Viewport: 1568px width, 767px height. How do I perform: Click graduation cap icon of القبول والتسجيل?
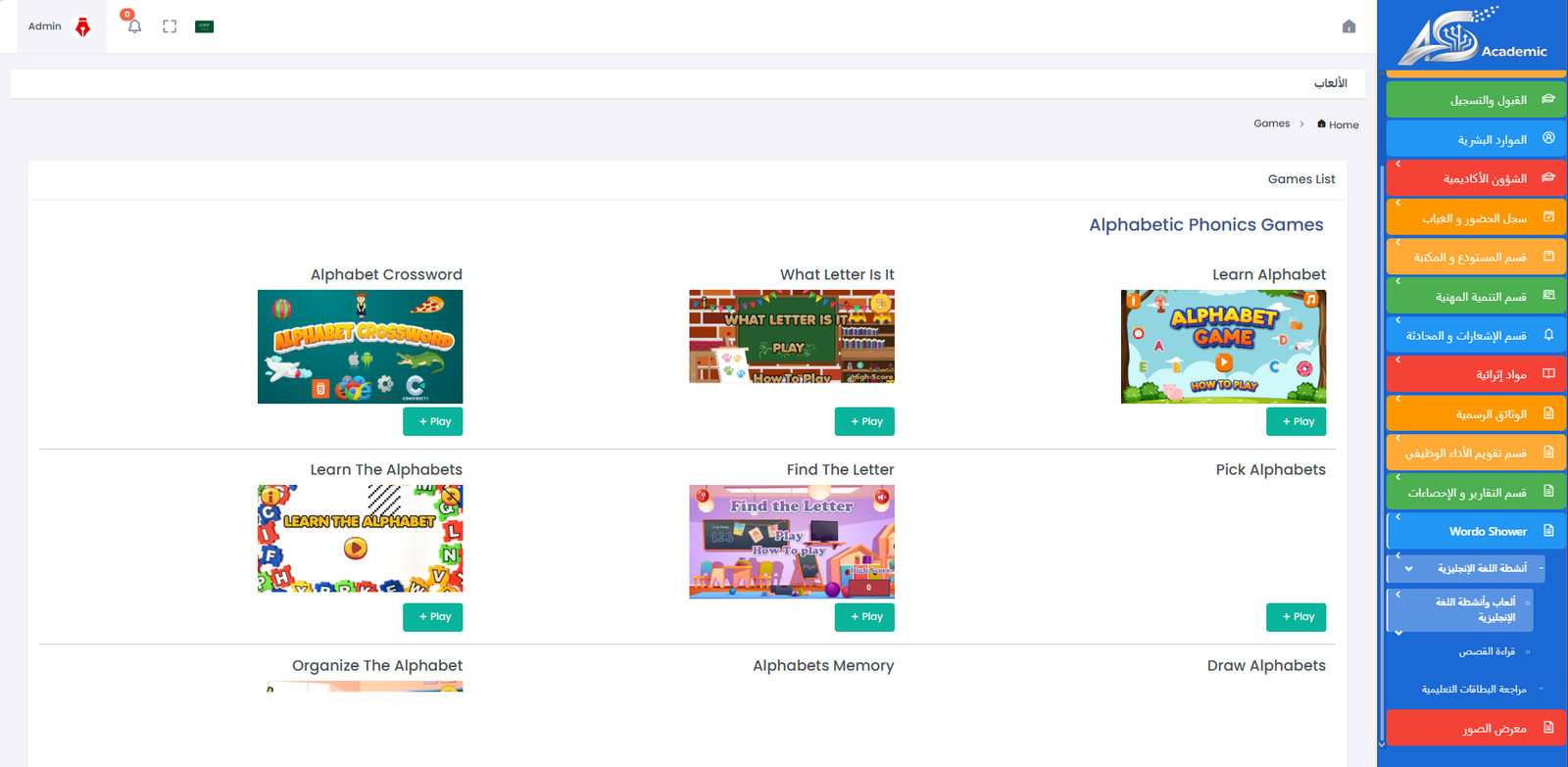1548,99
